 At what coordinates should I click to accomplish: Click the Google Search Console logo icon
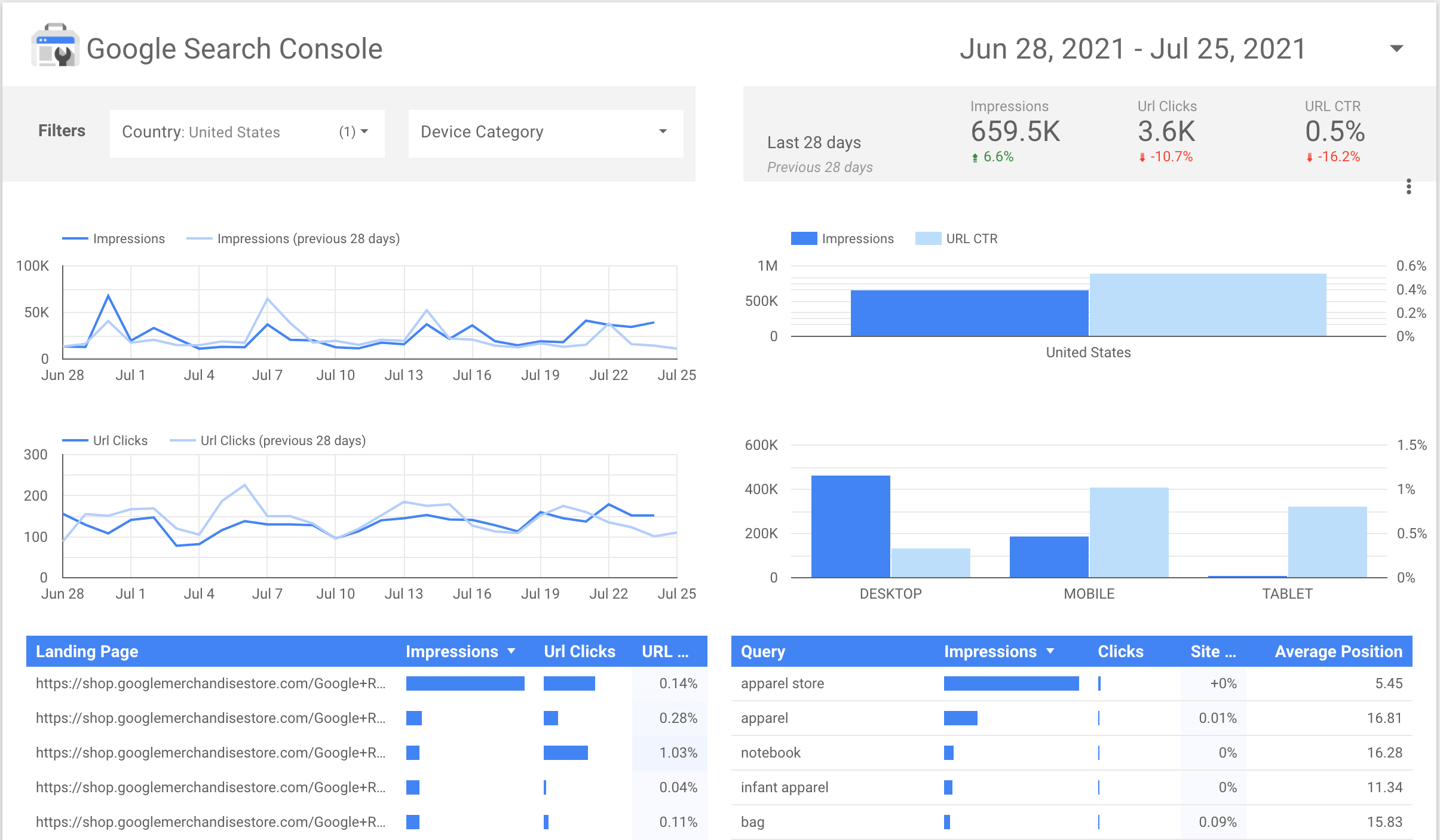click(55, 46)
